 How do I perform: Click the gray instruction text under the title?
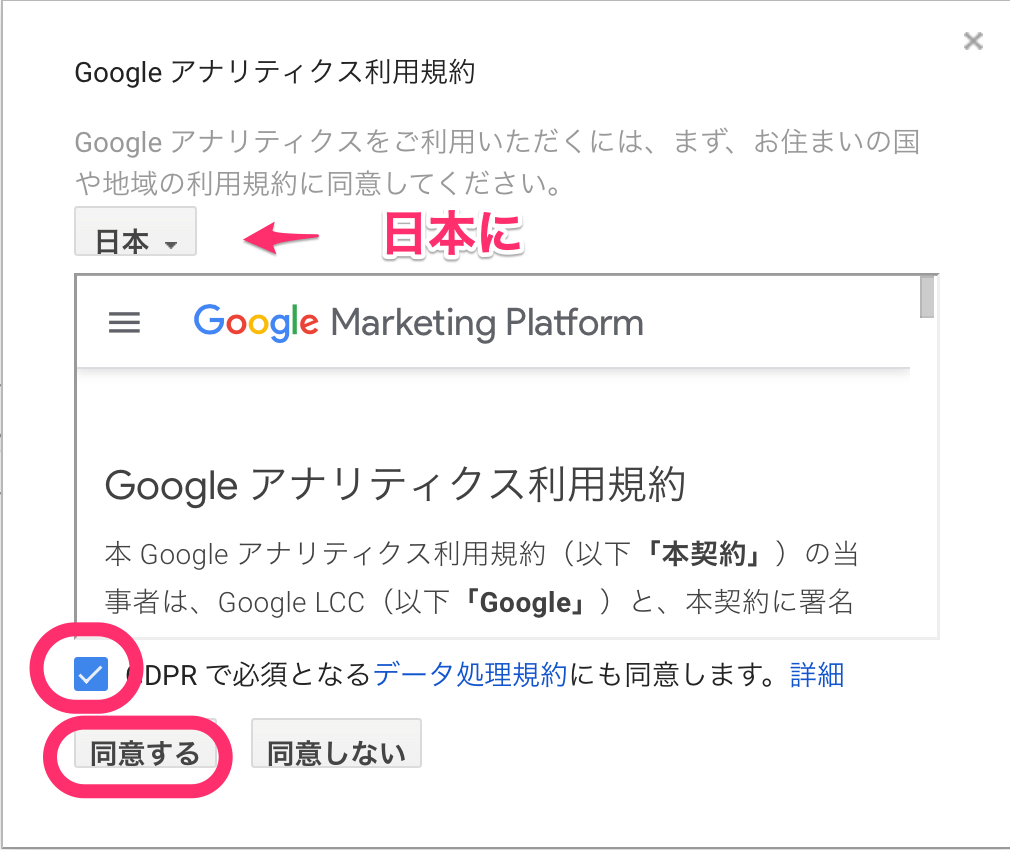496,163
